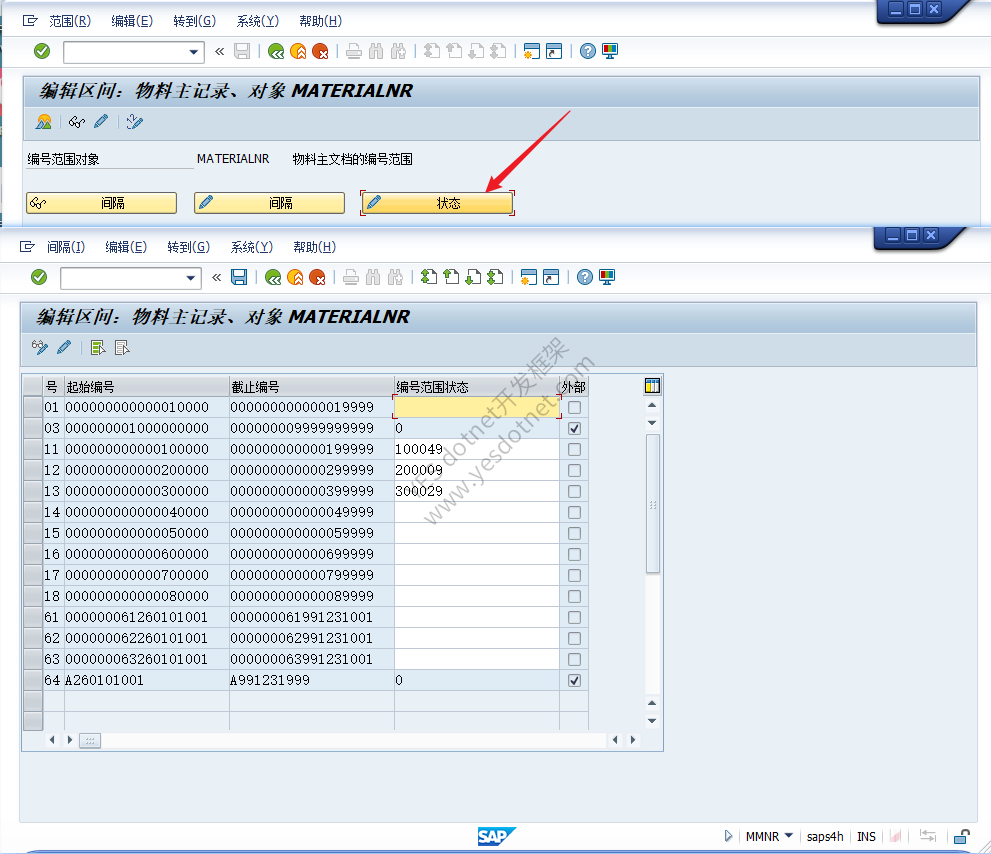Viewport: 991px width, 854px height.
Task: Click green Back icon in upper window toolbar
Action: pyautogui.click(x=276, y=51)
